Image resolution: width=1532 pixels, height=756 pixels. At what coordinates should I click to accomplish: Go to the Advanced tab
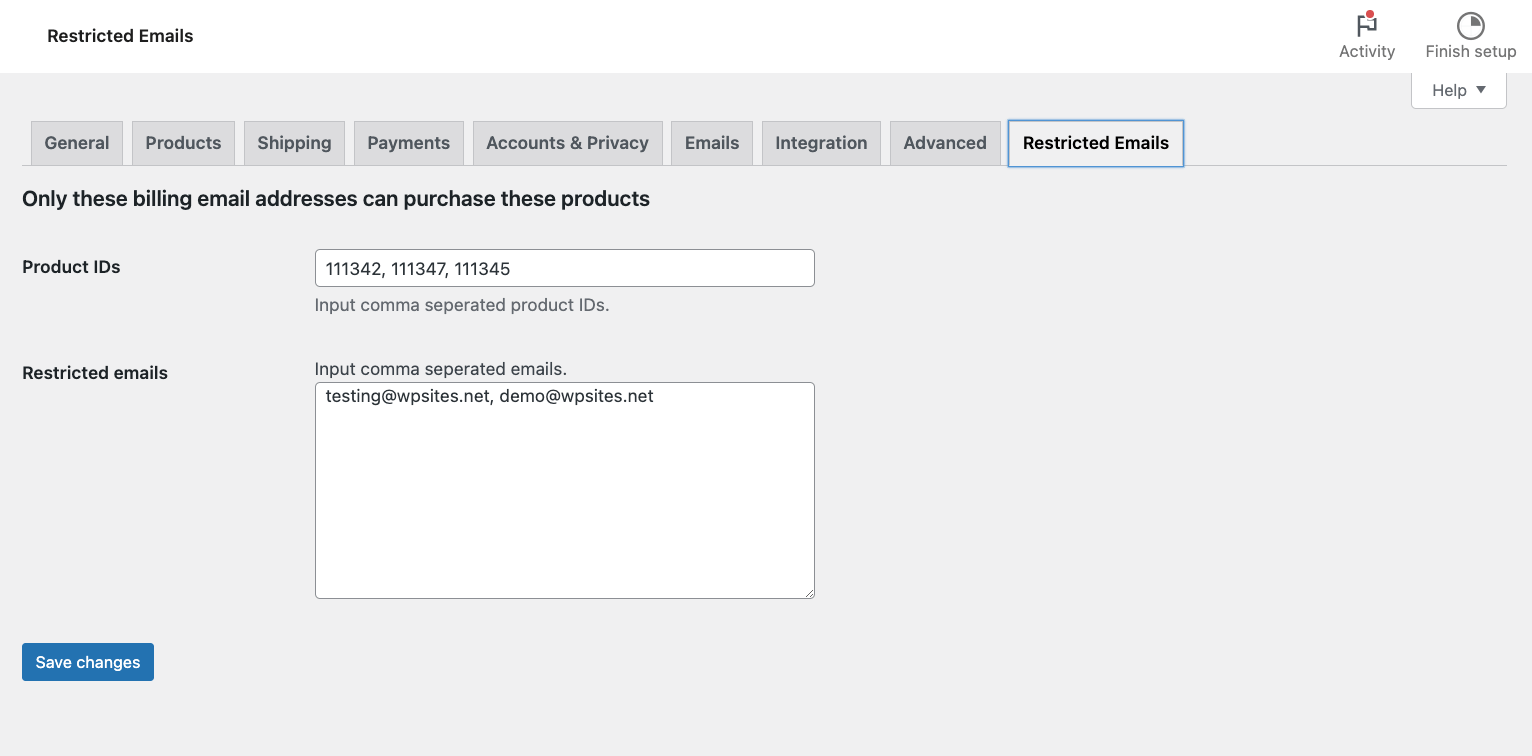coord(945,143)
